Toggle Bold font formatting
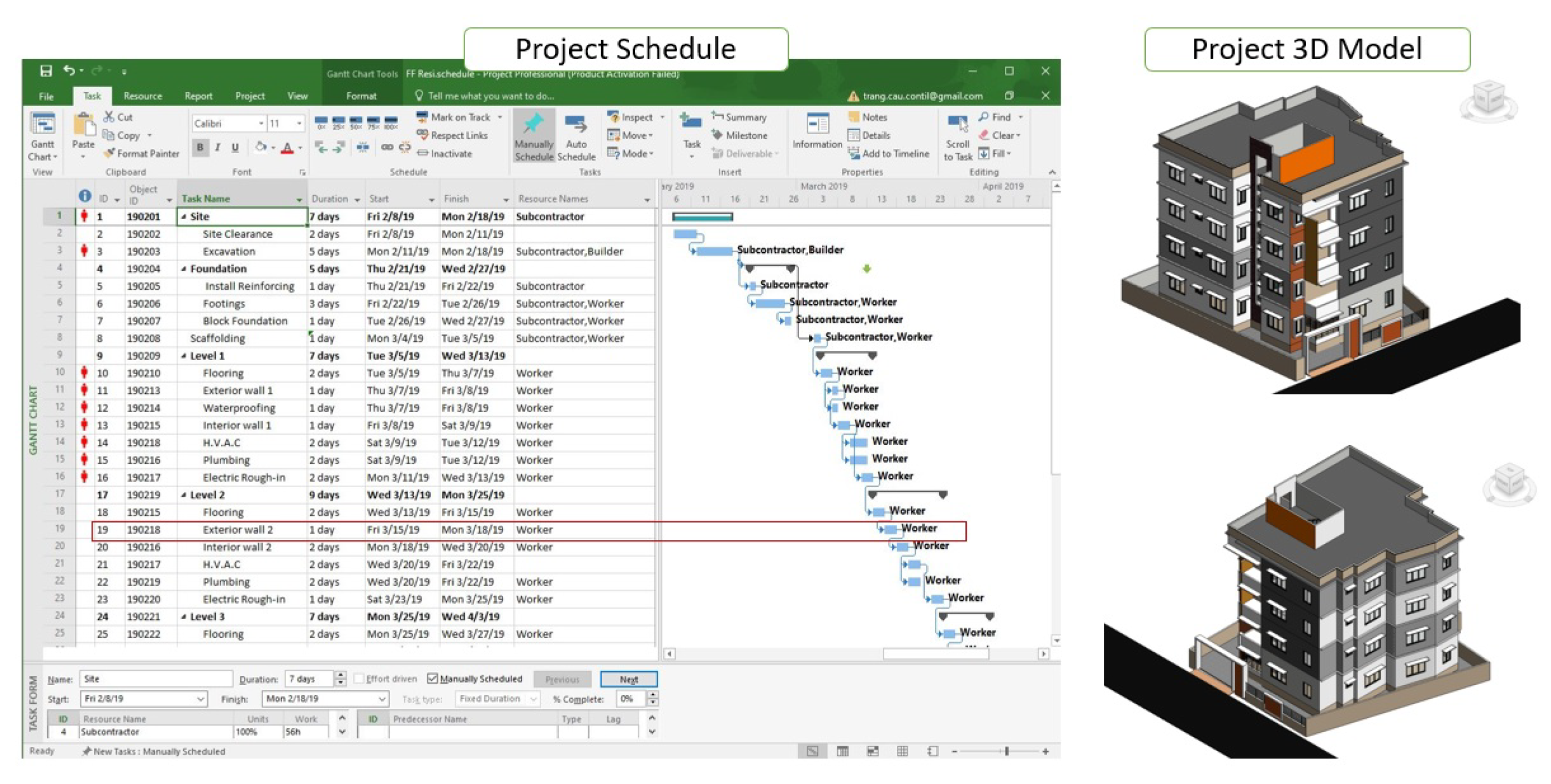Image resolution: width=1551 pixels, height=784 pixels. click(x=200, y=147)
